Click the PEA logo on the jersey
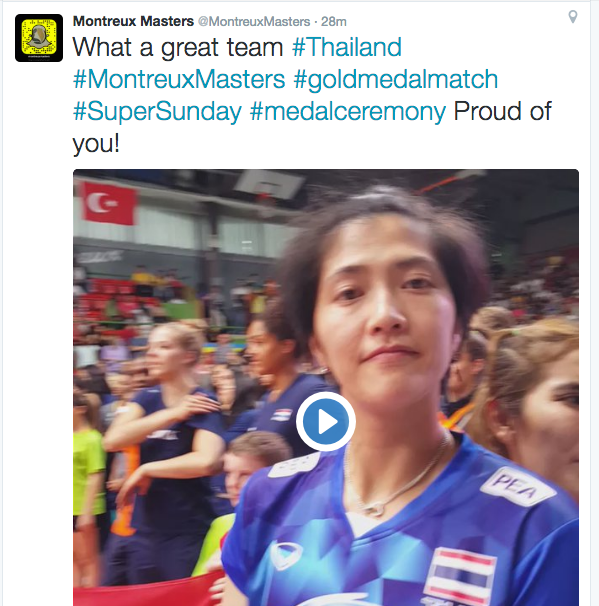 [517, 486]
